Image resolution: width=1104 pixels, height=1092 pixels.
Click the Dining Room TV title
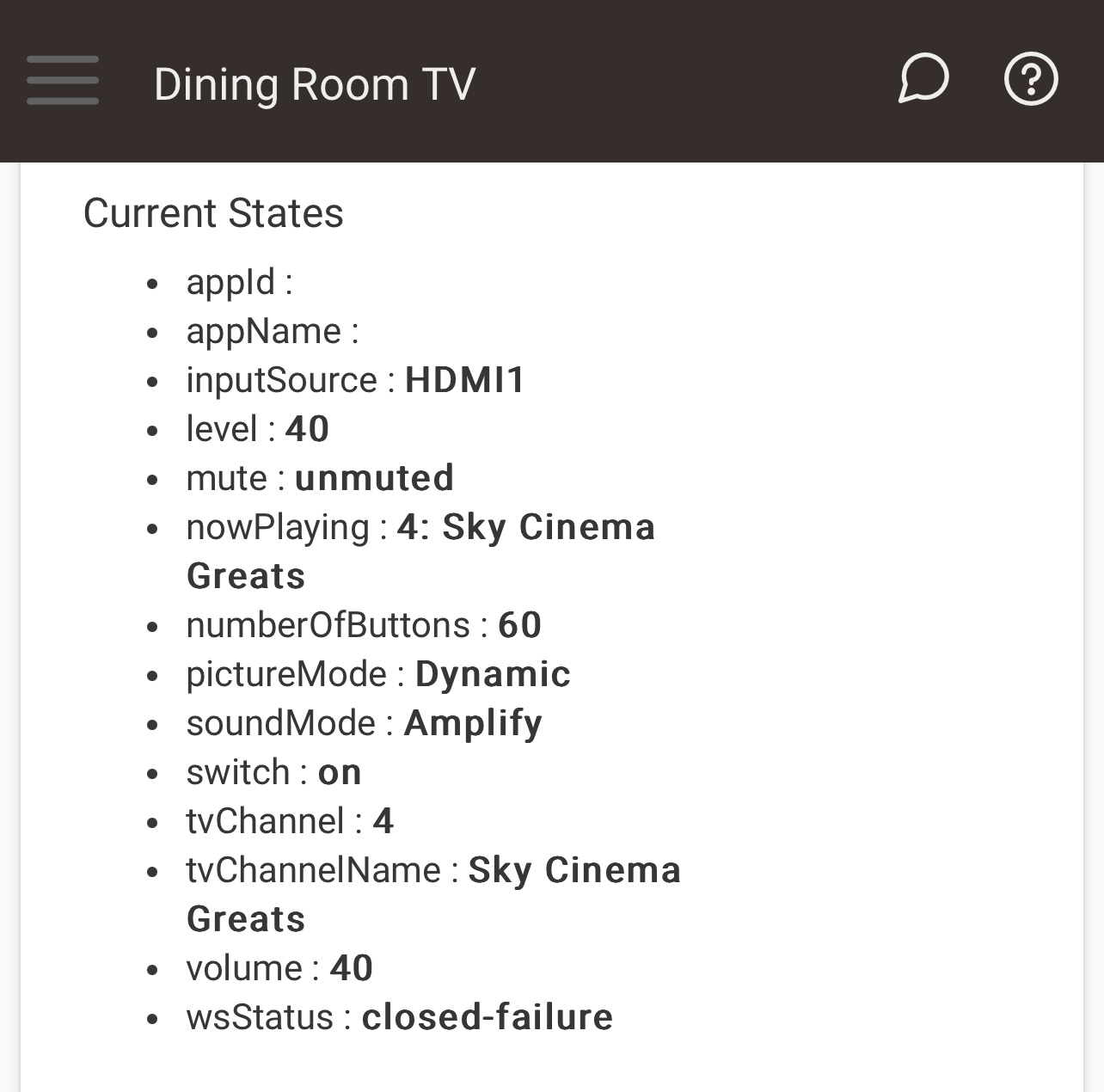(x=315, y=84)
